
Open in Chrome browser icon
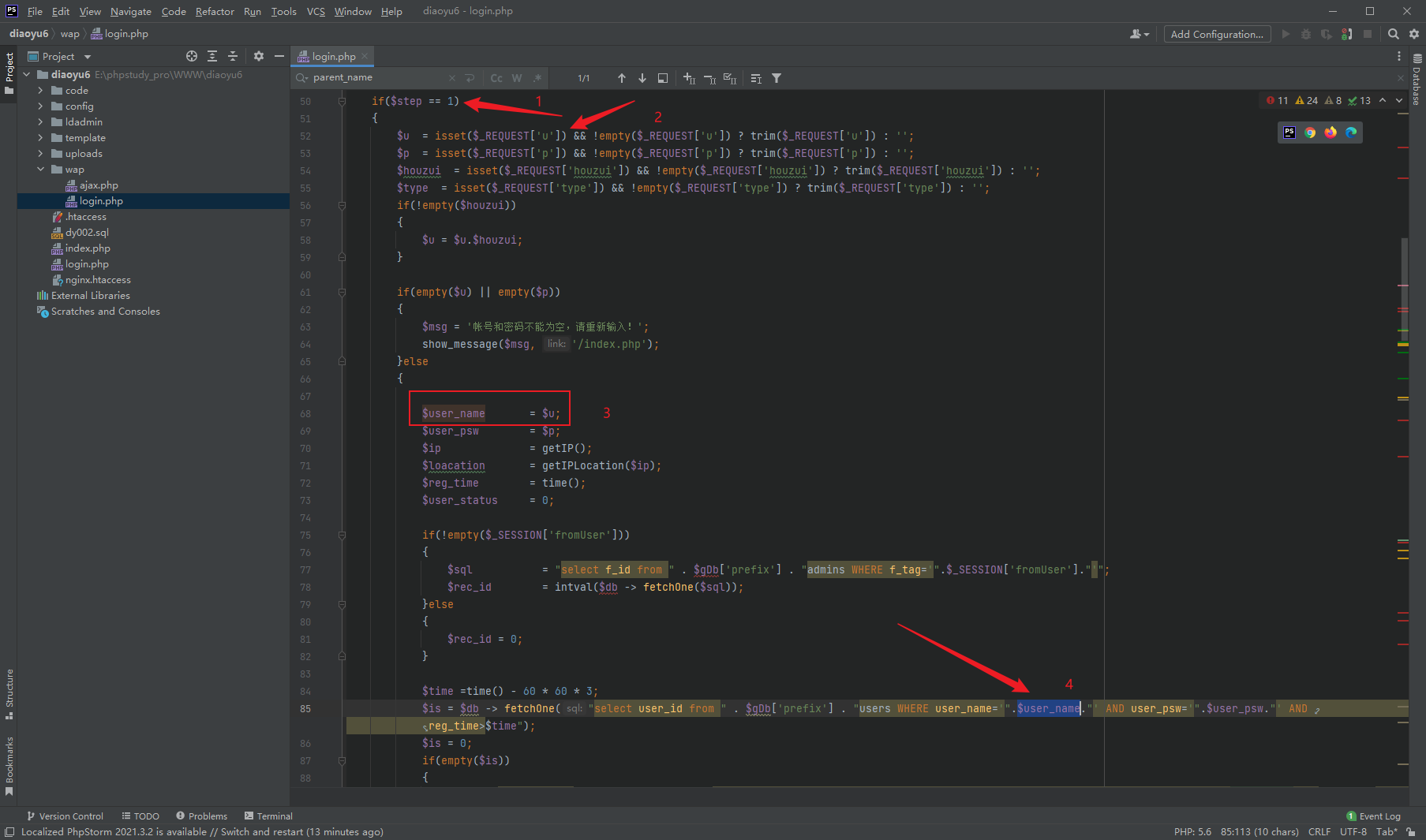click(1310, 133)
